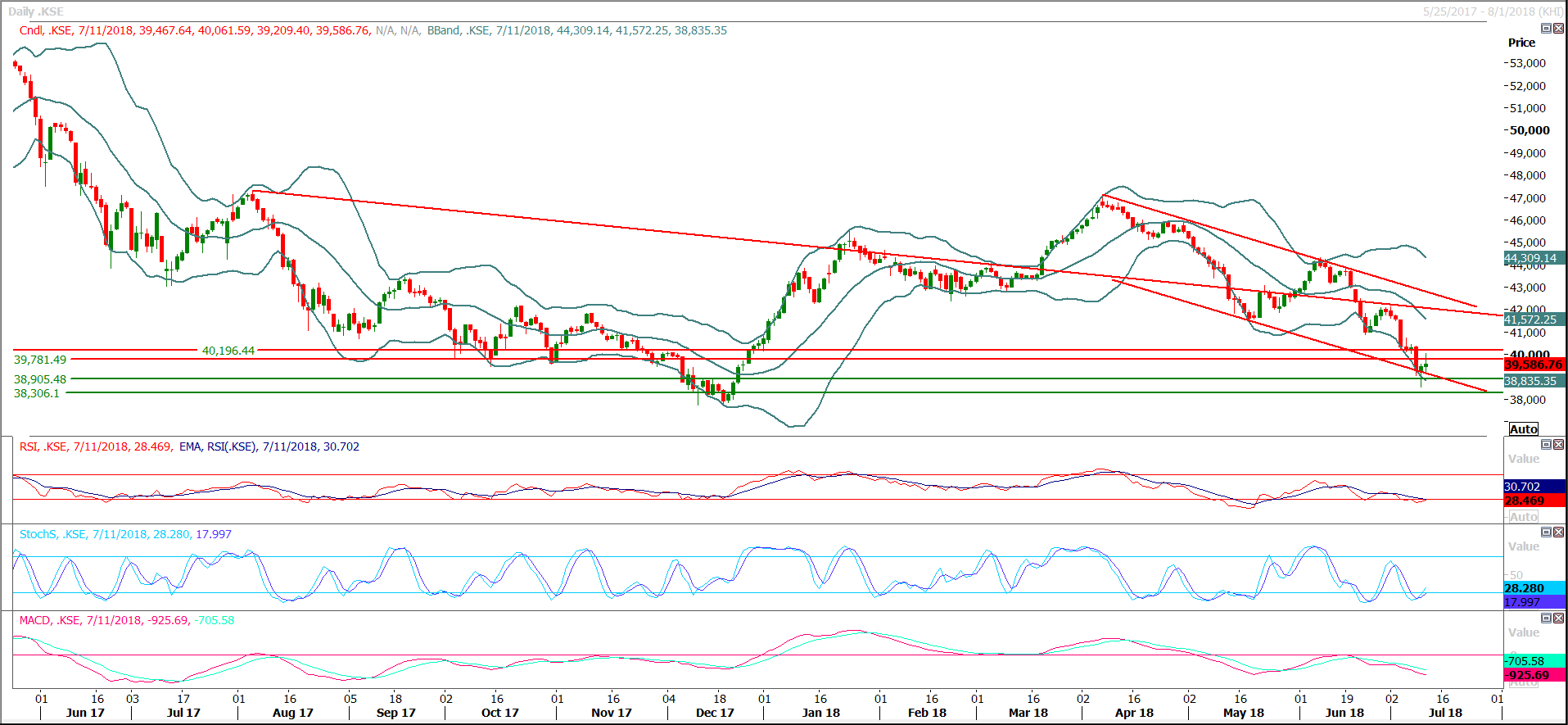Viewport: 1568px width, 725px height.
Task: Select the 40,196.44 resistance line label
Action: coord(228,351)
